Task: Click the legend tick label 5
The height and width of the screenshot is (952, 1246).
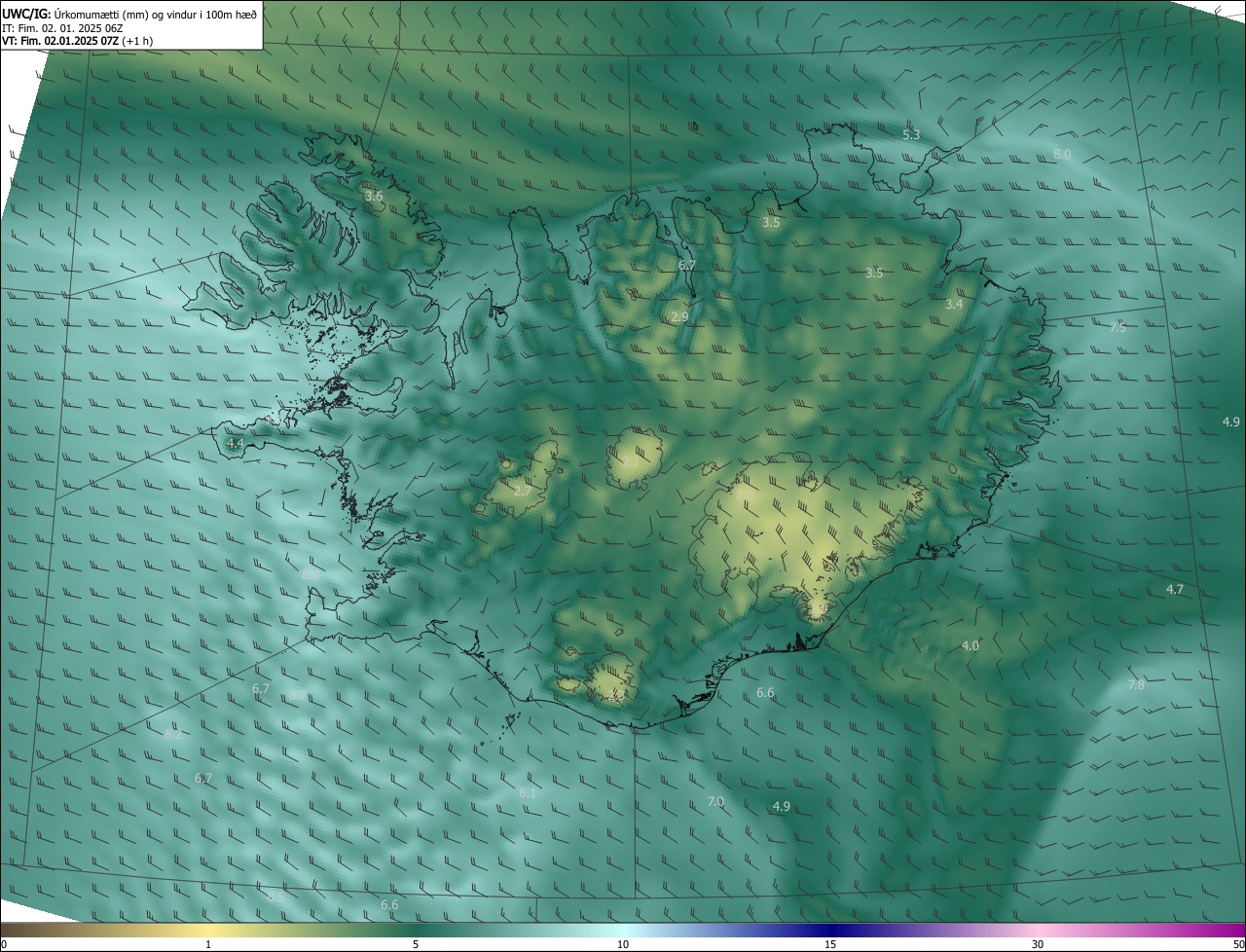Action: (416, 945)
